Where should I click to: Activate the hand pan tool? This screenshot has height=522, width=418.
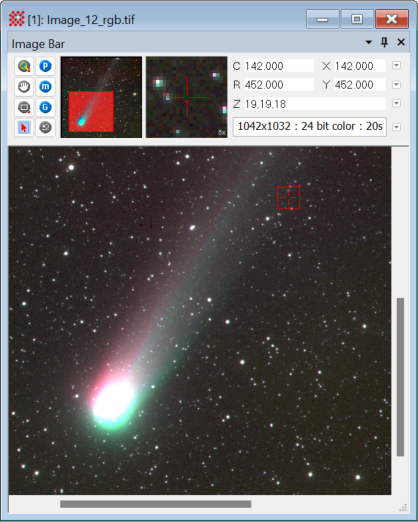click(24, 87)
